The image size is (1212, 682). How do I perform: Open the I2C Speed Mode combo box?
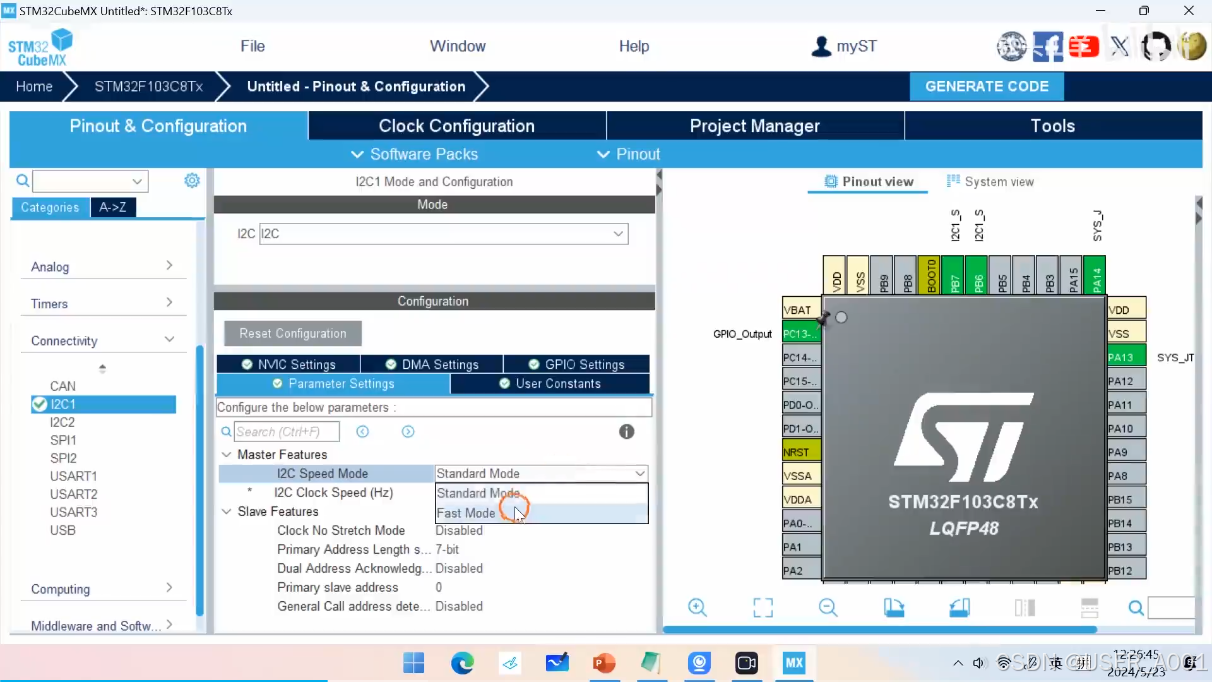click(x=541, y=473)
